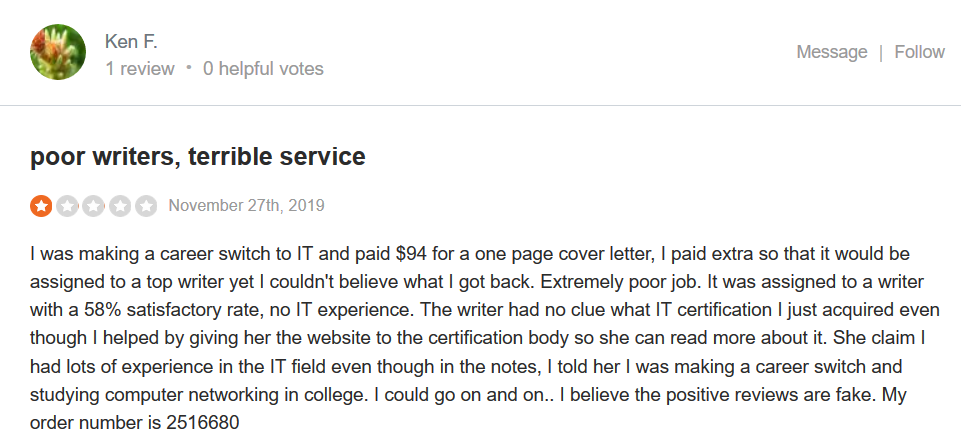Viewport: 961px width, 446px height.
Task: View the reviewer's 1 review count
Action: 140,69
